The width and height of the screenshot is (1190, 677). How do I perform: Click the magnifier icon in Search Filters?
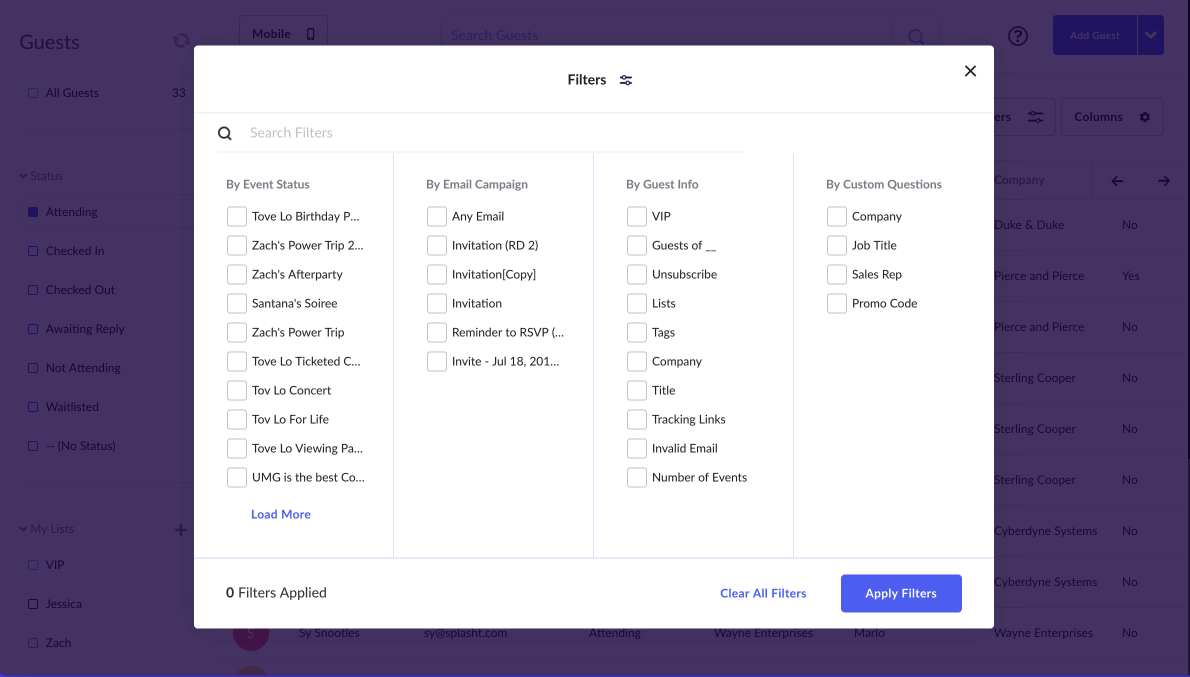pyautogui.click(x=225, y=134)
